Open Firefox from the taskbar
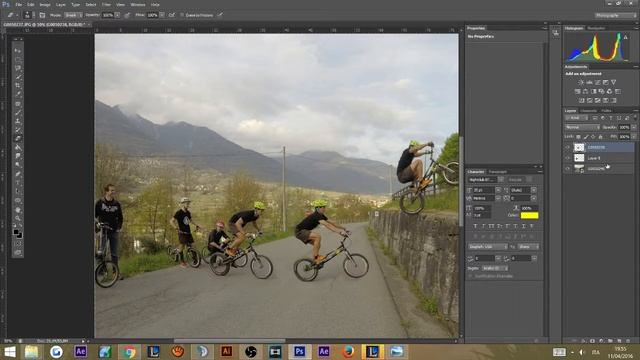Screen dimensions: 640x360 [348, 351]
